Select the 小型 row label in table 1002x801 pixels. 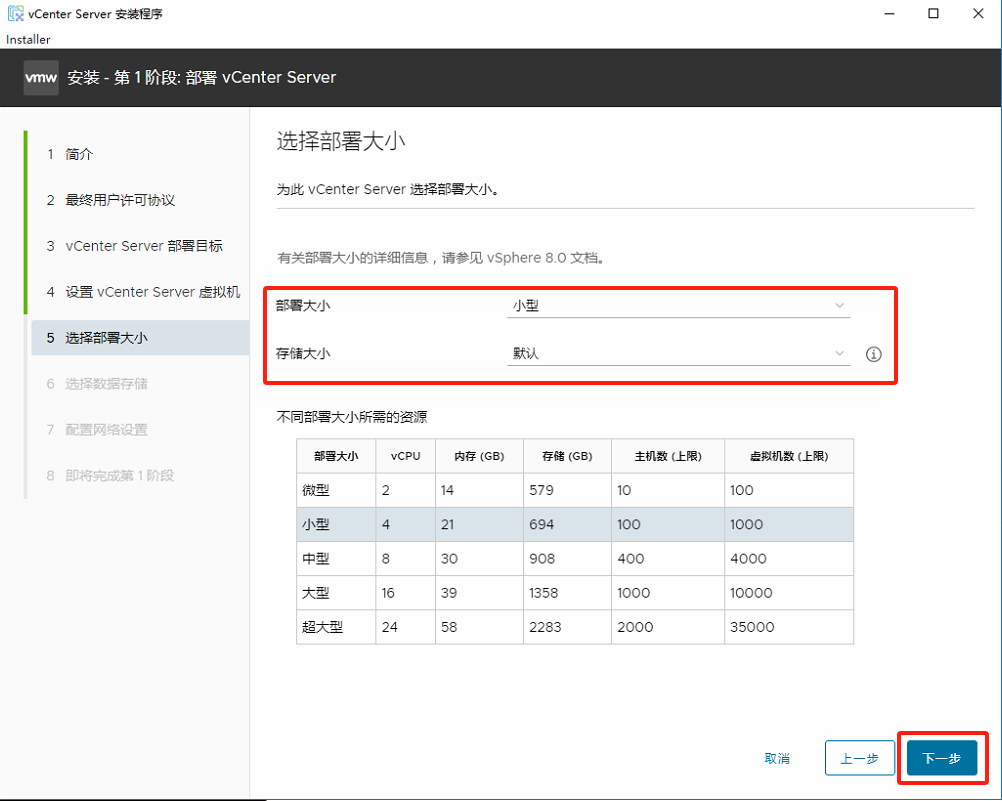click(x=316, y=524)
